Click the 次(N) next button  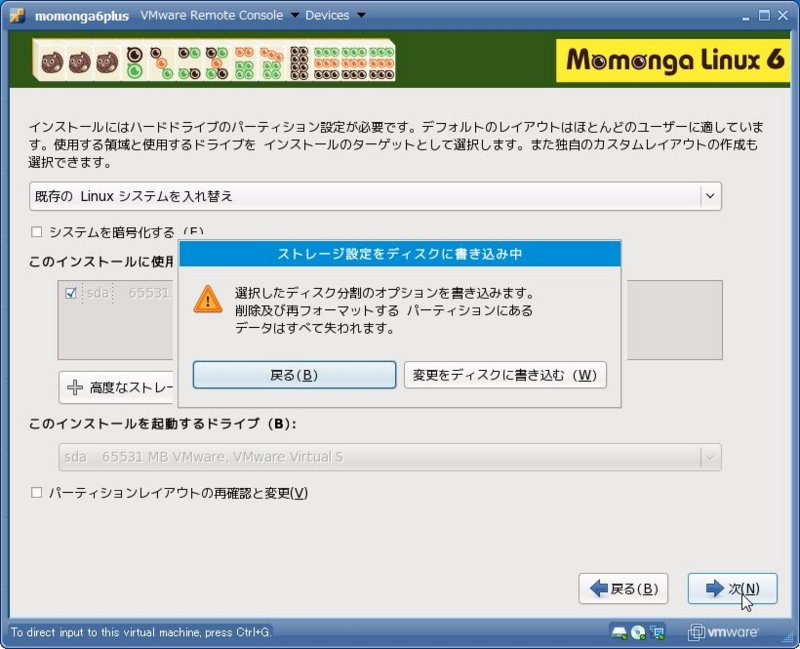click(x=733, y=589)
